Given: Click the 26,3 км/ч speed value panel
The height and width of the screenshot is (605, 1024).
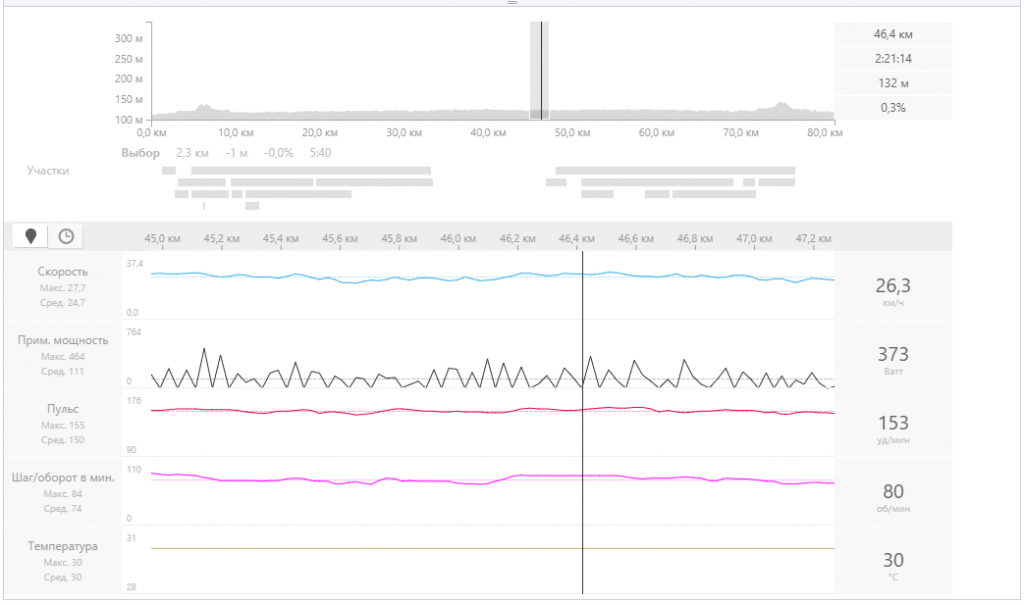Looking at the screenshot, I should (x=893, y=288).
